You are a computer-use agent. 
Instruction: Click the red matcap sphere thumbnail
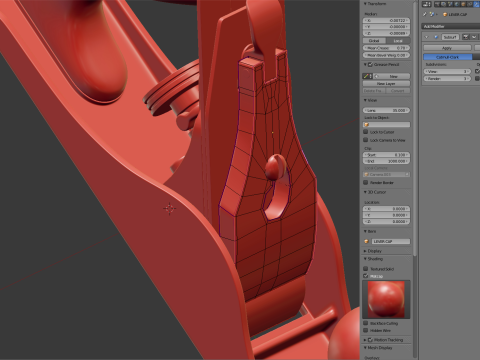(x=386, y=299)
